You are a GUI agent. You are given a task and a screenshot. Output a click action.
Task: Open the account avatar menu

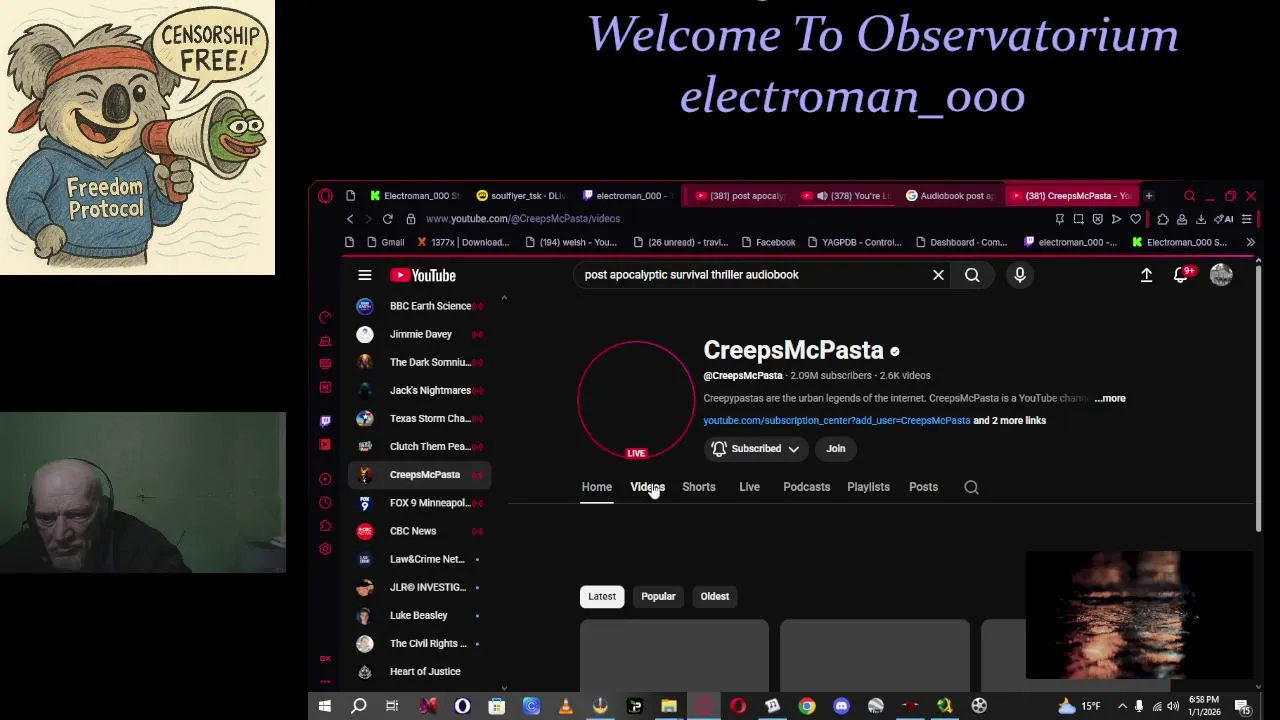tap(1221, 275)
